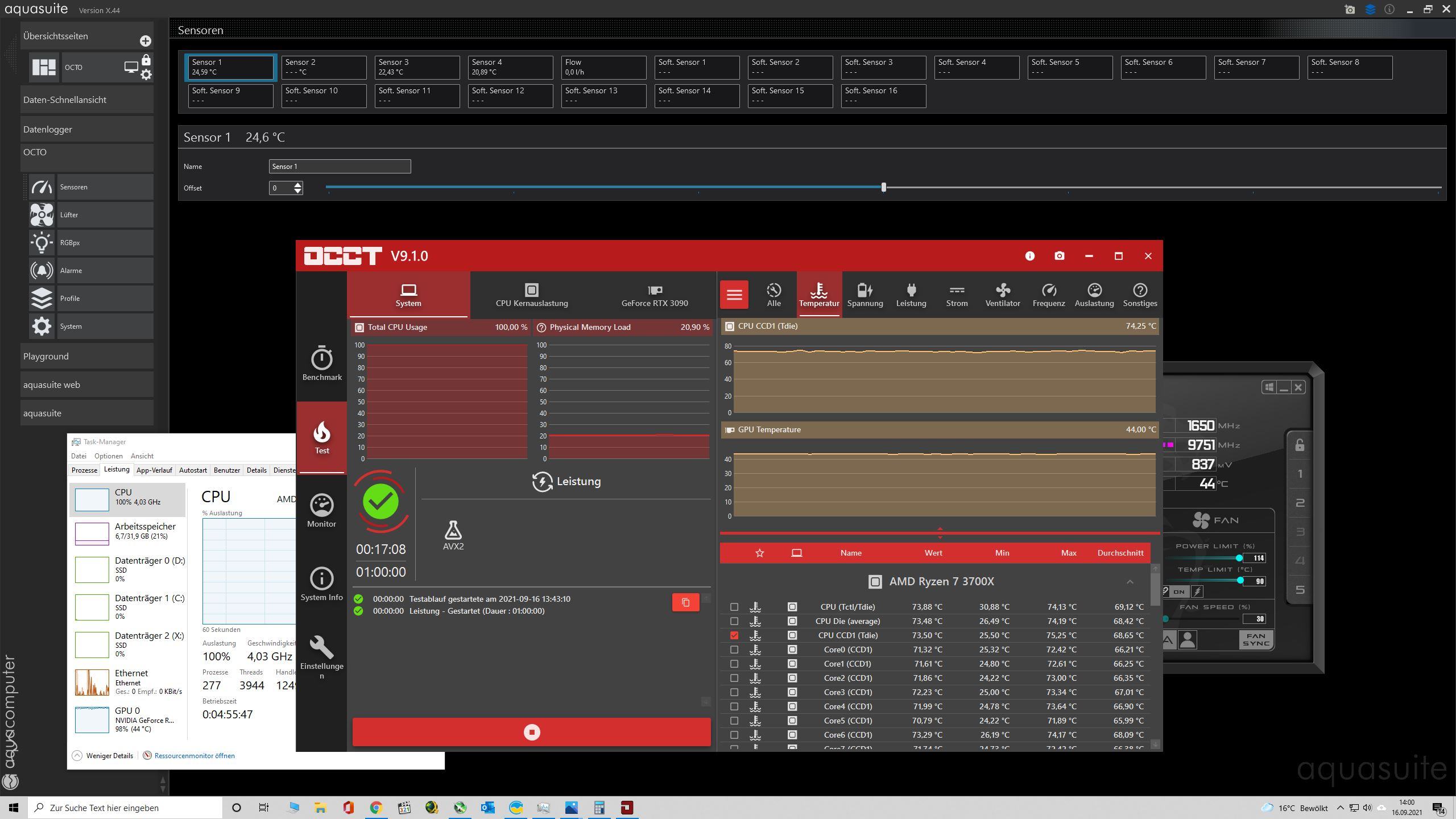
Task: Open the OCCT hamburger menu button
Action: [x=734, y=295]
